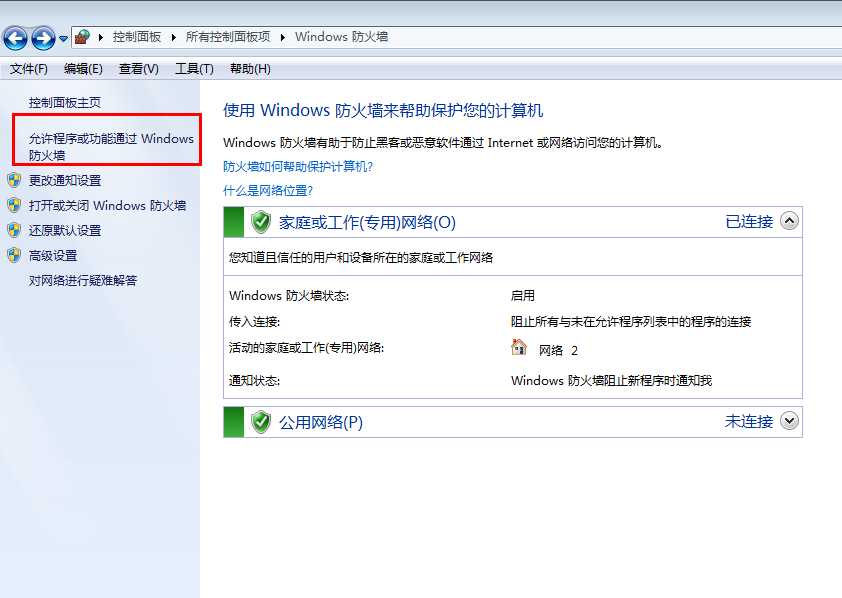
Task: Expand arrow before 控制面板 breadcrumb
Action: (x=100, y=37)
